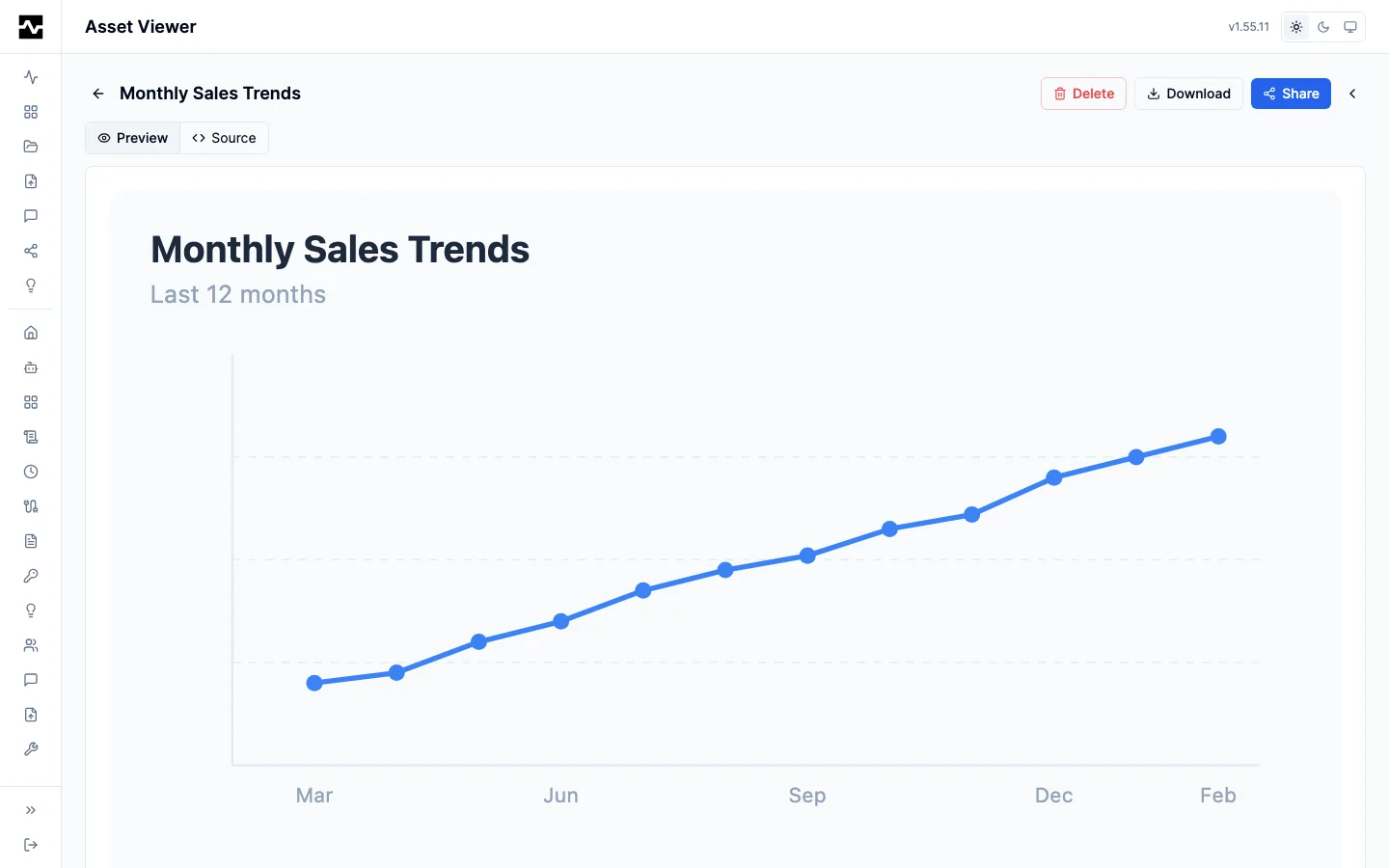Open the activity pulse icon in sidebar
The height and width of the screenshot is (868, 1389).
(31, 77)
